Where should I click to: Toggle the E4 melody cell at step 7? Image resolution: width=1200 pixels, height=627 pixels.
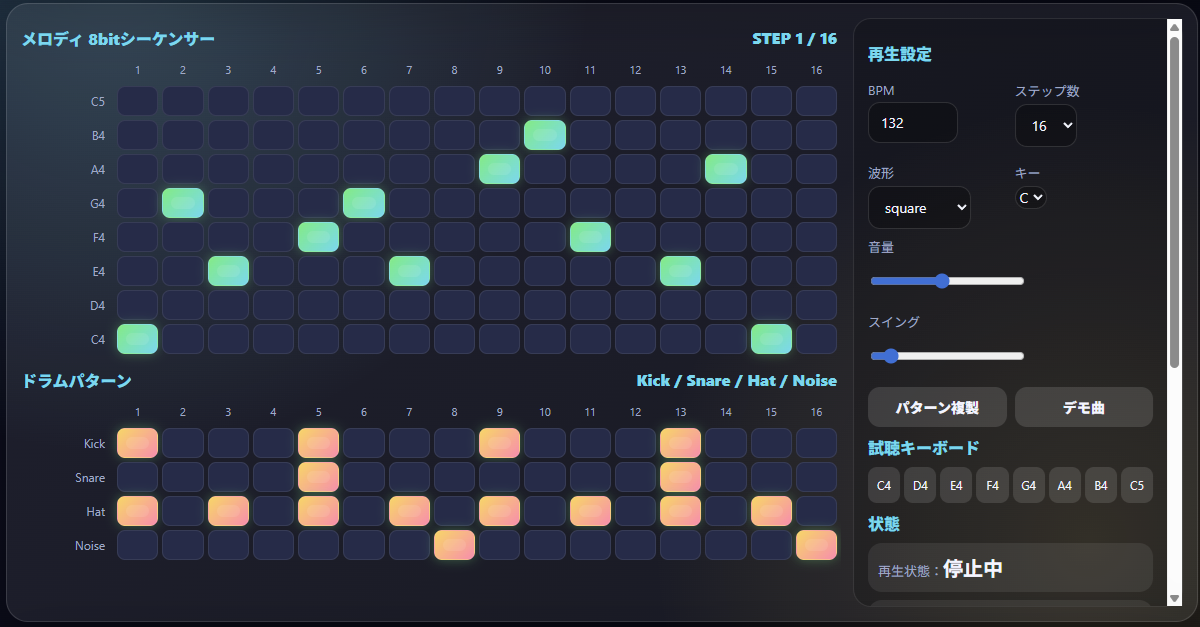coord(409,271)
